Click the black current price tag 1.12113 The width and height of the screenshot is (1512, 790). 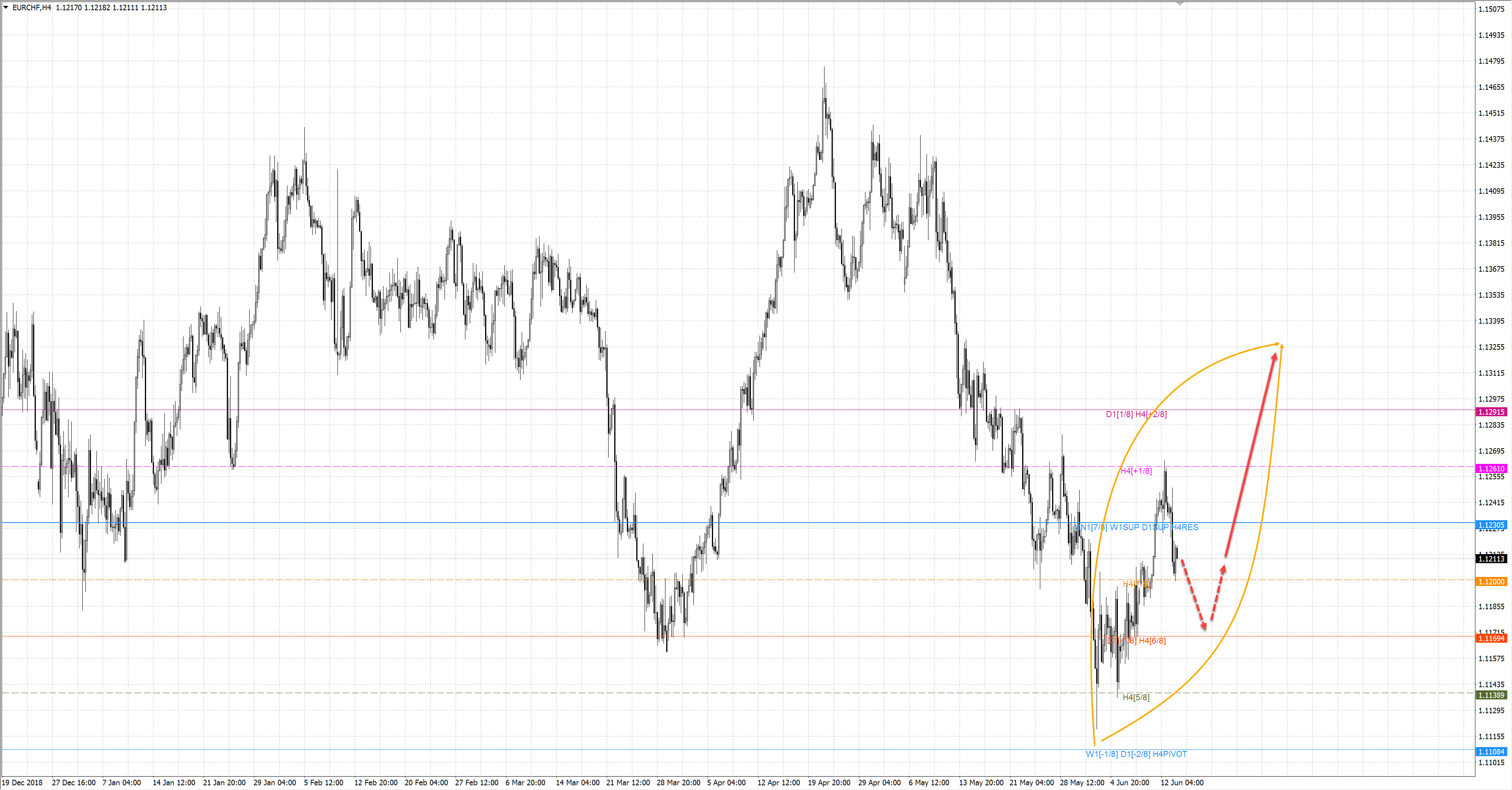pos(1491,559)
